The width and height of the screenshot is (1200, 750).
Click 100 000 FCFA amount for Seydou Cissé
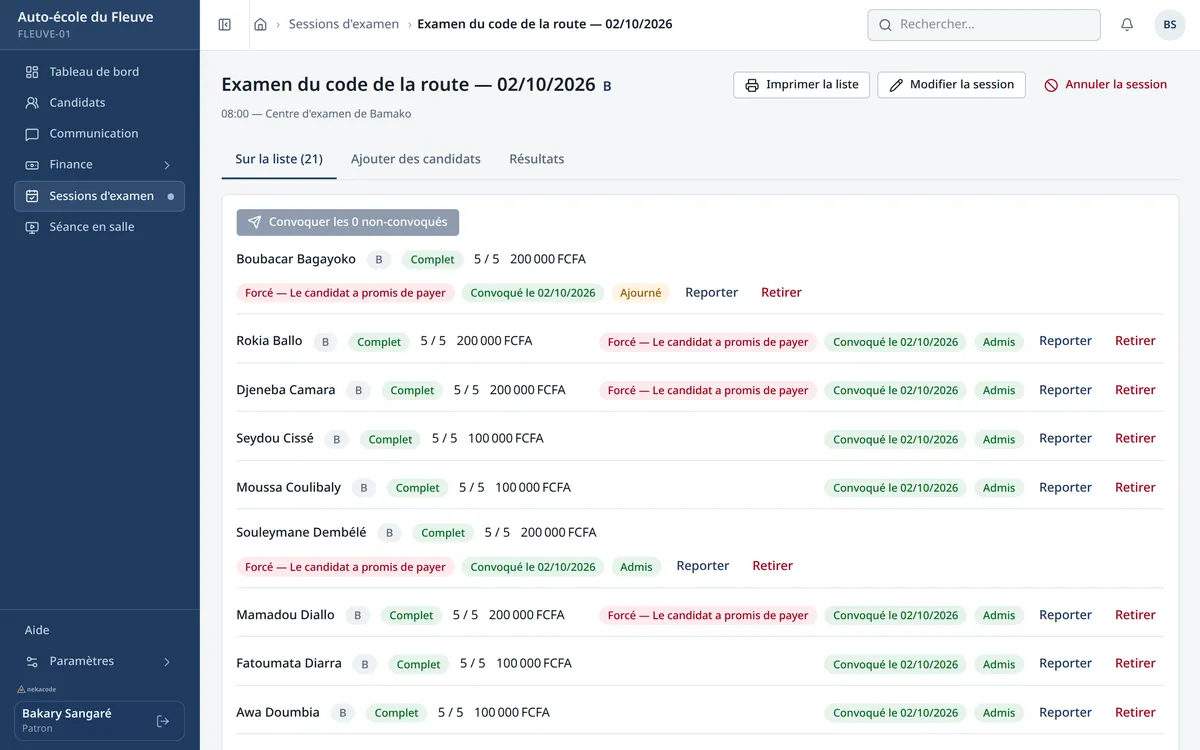tap(506, 438)
